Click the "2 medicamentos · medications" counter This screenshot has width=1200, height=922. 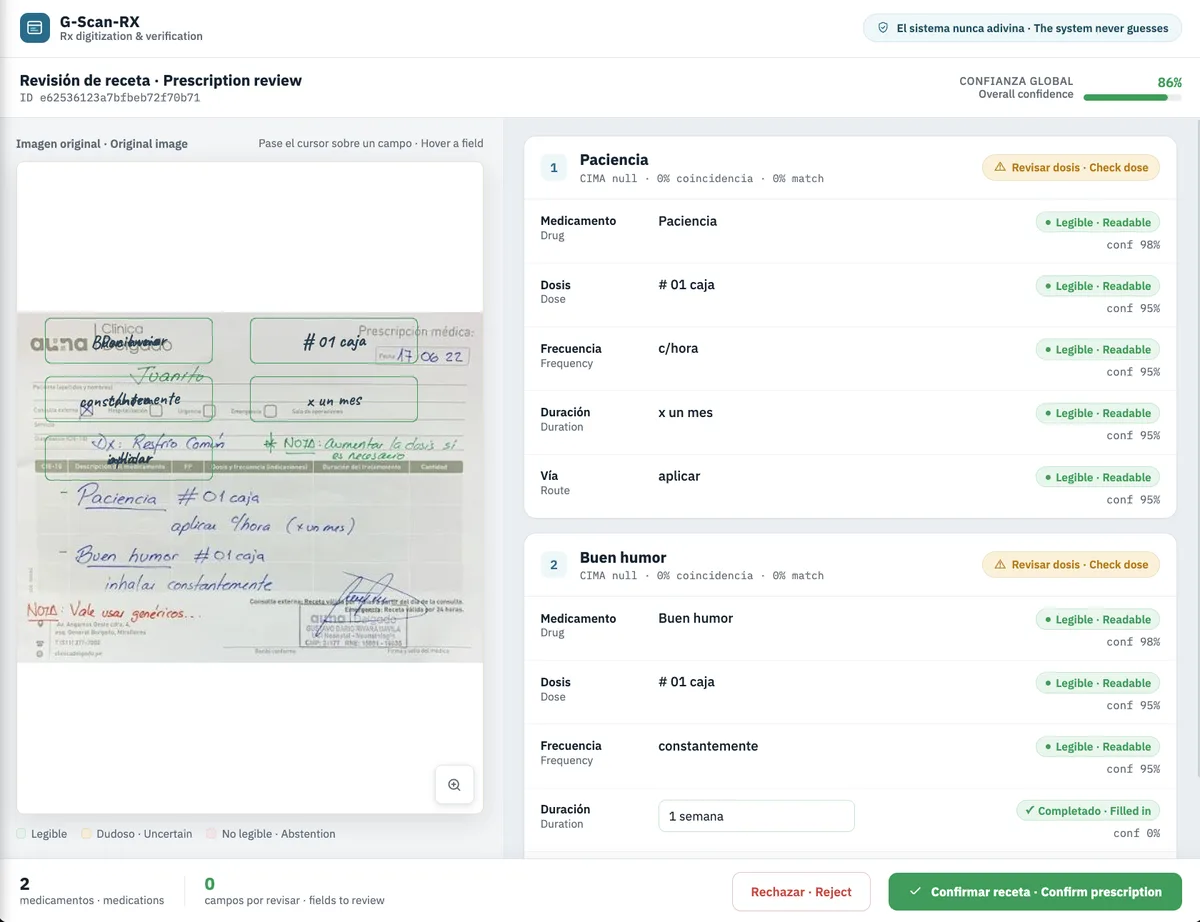pos(92,892)
